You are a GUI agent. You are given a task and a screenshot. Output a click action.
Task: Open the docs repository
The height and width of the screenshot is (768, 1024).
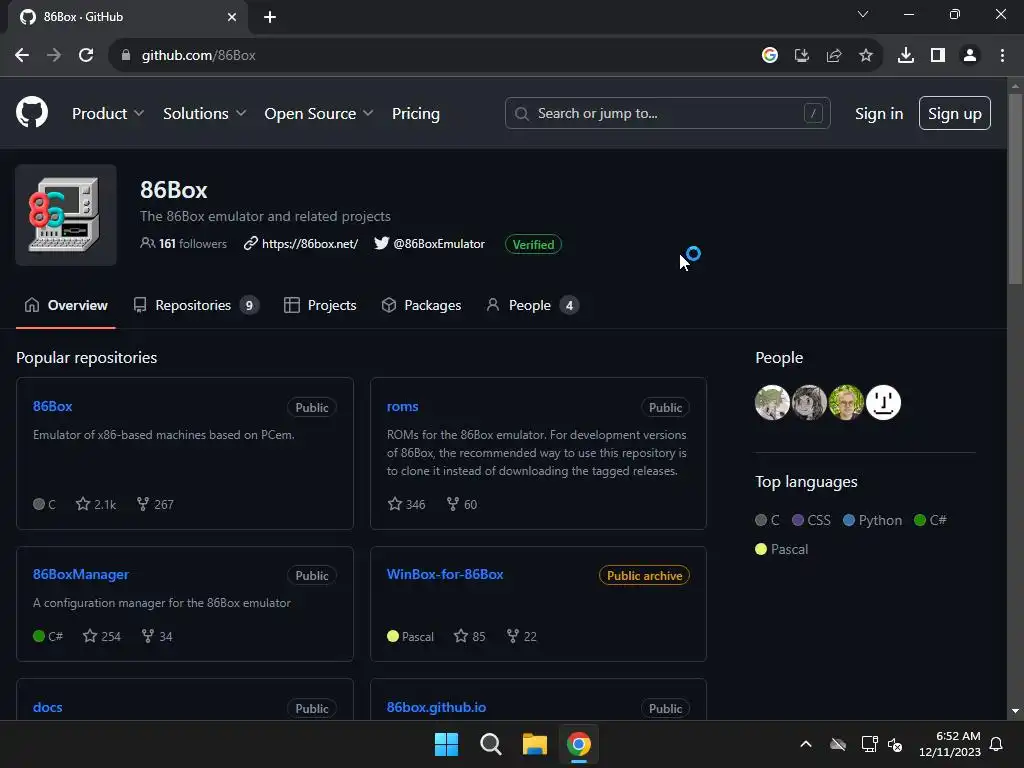tap(48, 707)
